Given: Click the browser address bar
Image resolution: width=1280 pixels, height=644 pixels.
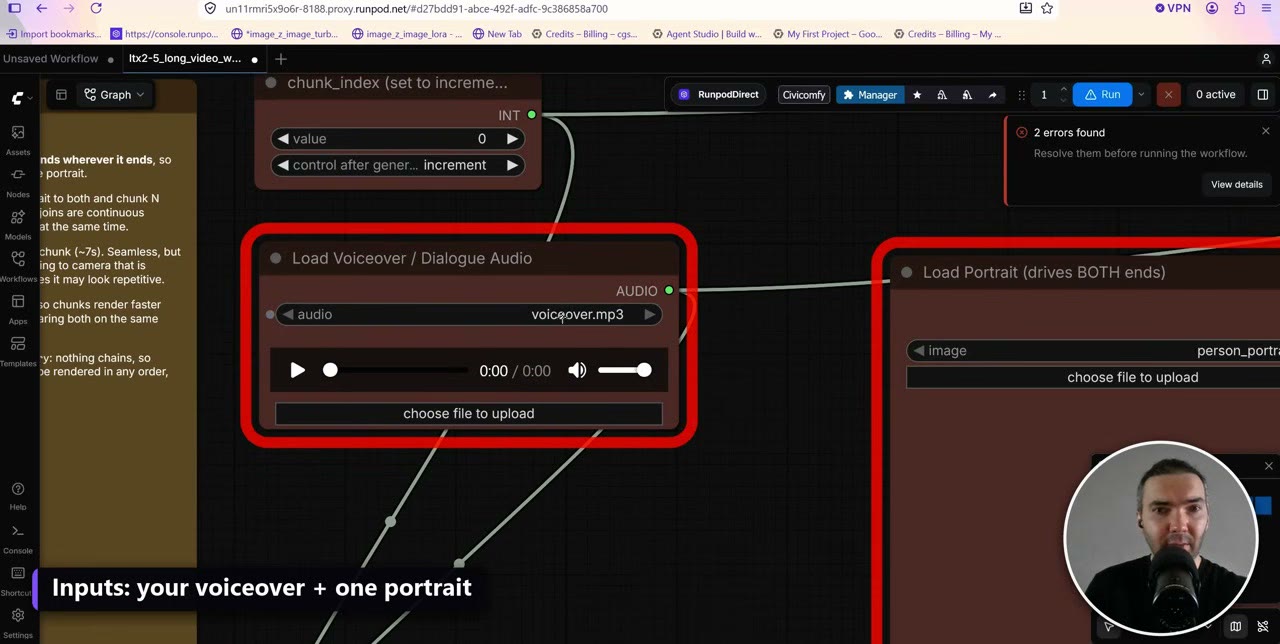Looking at the screenshot, I should pos(610,8).
